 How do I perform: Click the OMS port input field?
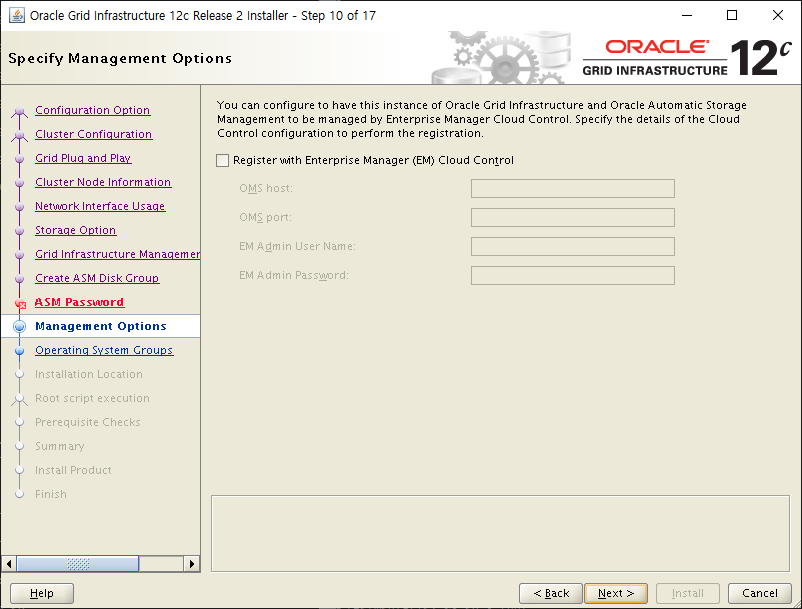coord(572,217)
